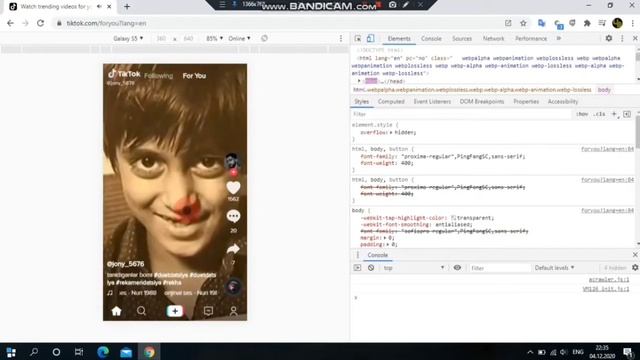Click the console eye live expression icon
This screenshot has height=360, width=640.
pyautogui.click(x=457, y=268)
